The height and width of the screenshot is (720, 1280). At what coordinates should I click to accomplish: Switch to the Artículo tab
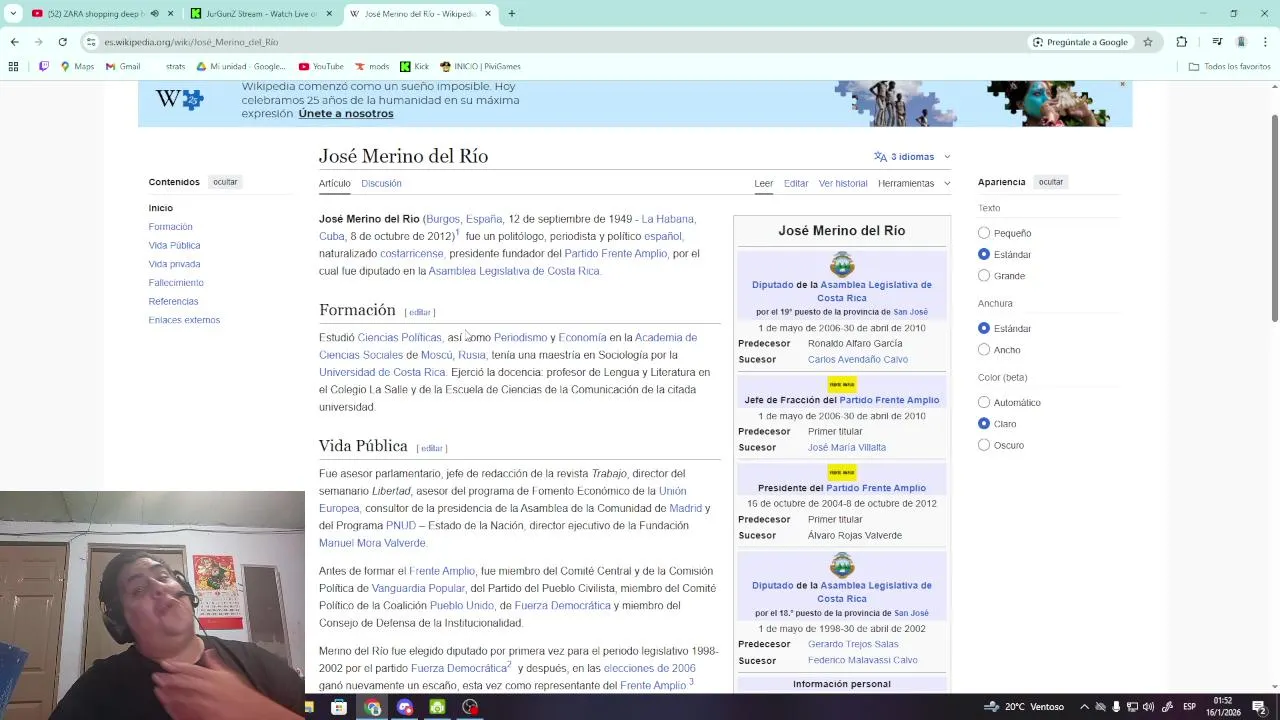pyautogui.click(x=334, y=183)
